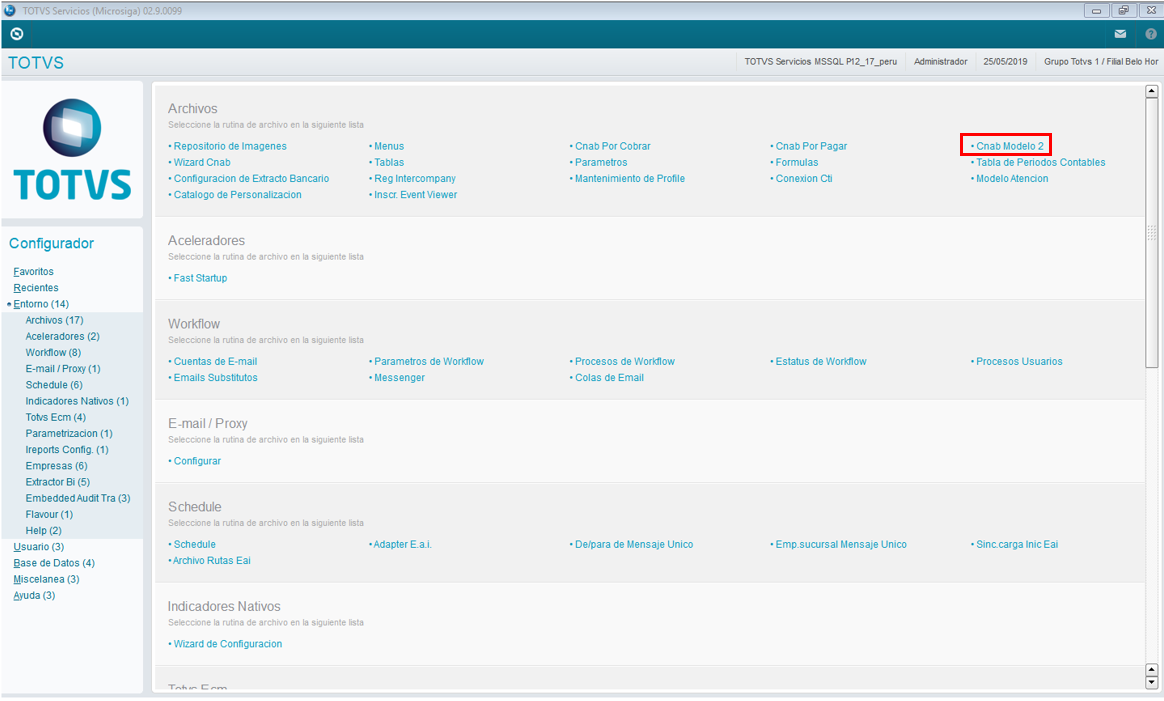Select Archivos (17) in sidebar
Image resolution: width=1164 pixels, height=701 pixels.
54,321
